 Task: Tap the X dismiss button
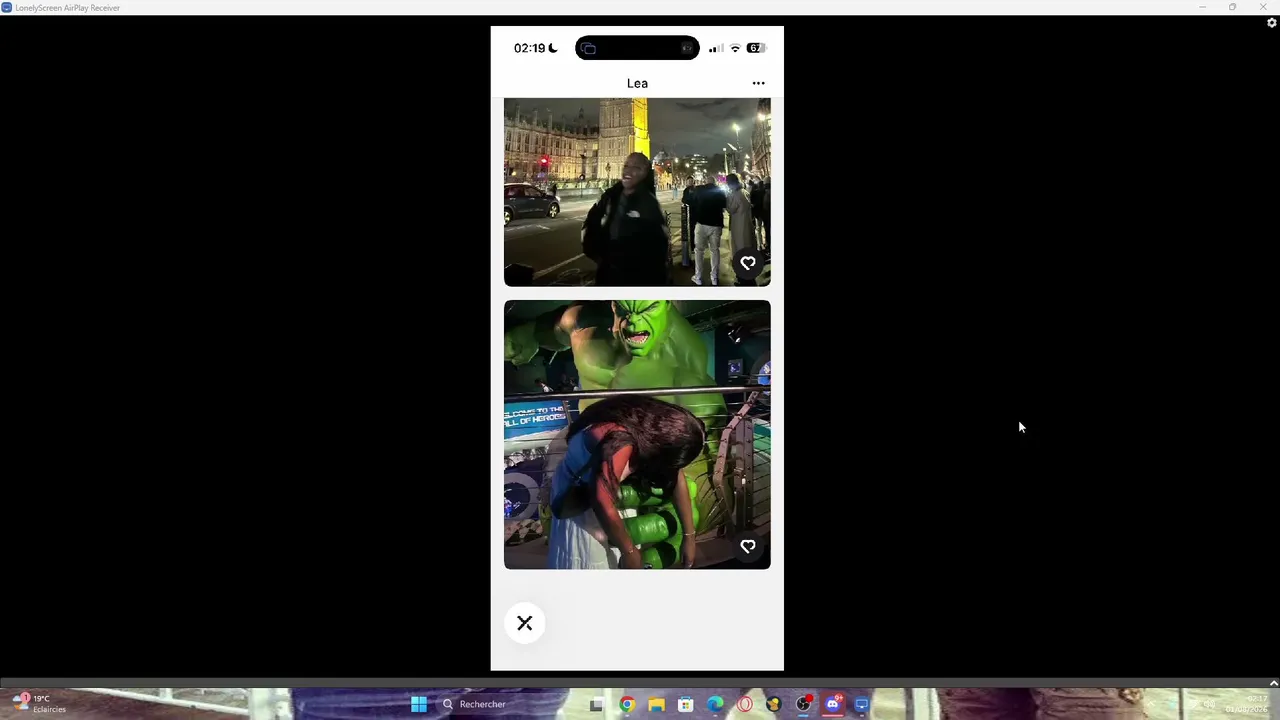[x=525, y=623]
